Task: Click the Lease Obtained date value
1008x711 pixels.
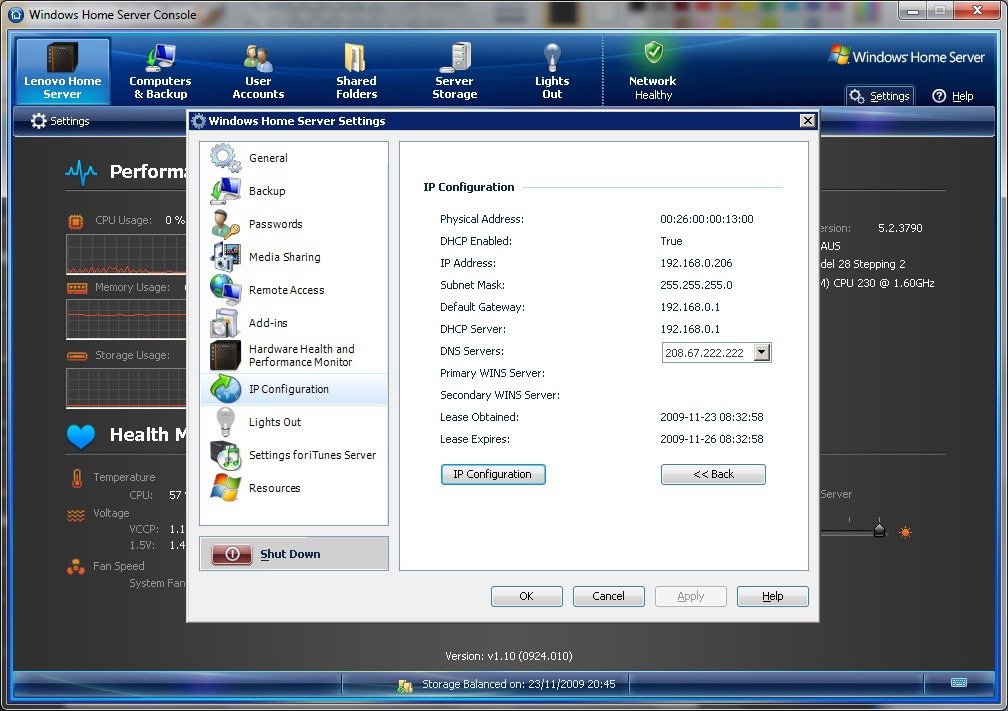Action: 712,417
